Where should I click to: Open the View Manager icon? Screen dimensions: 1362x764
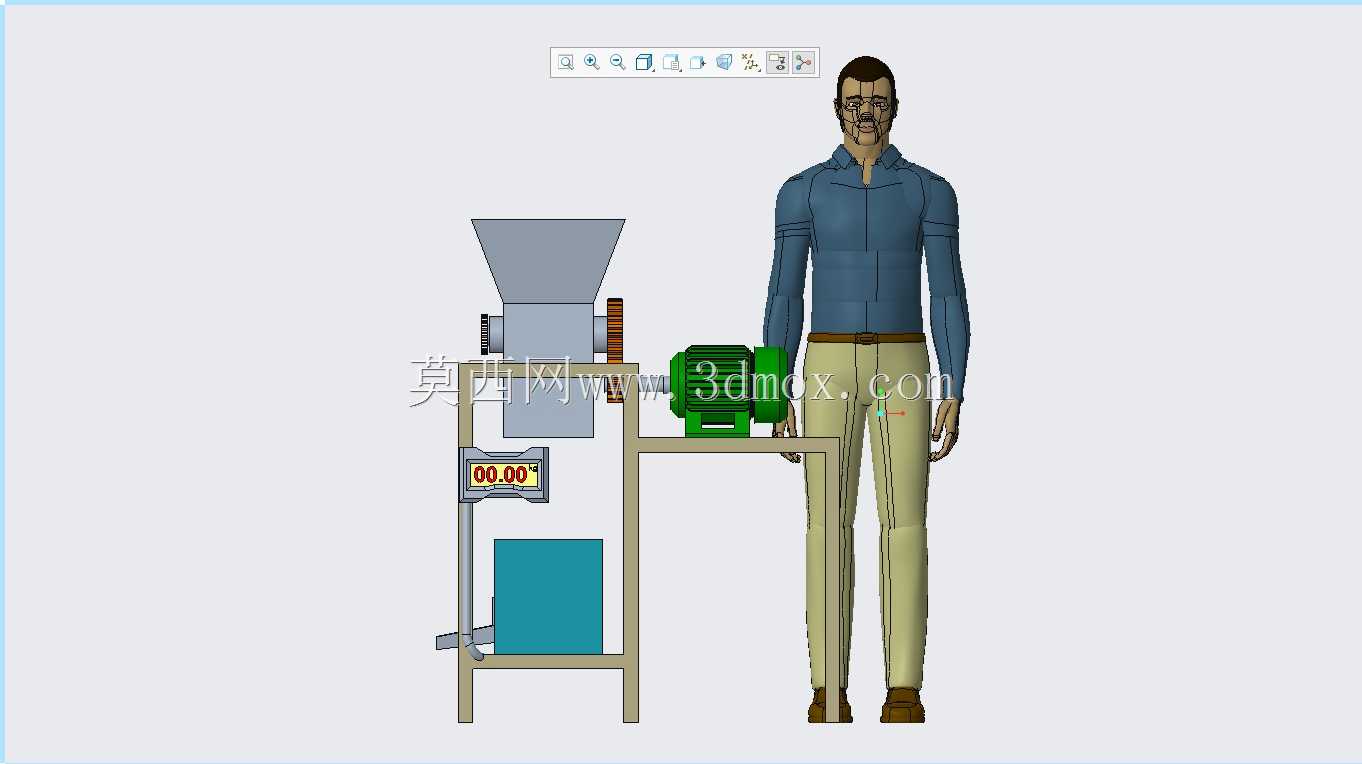(698, 63)
